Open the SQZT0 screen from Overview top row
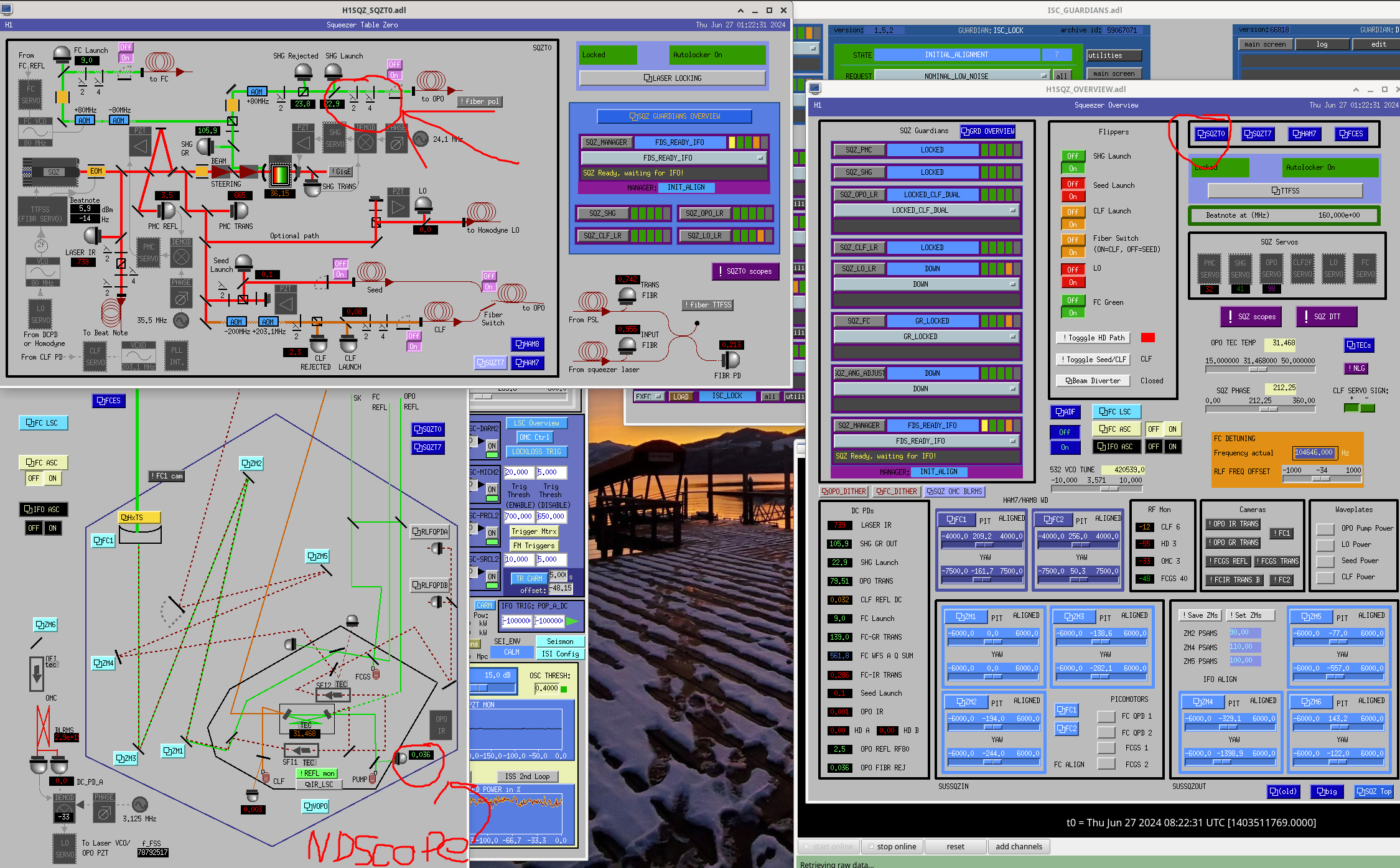Screen dimensions: 1400x868 [x=1211, y=134]
